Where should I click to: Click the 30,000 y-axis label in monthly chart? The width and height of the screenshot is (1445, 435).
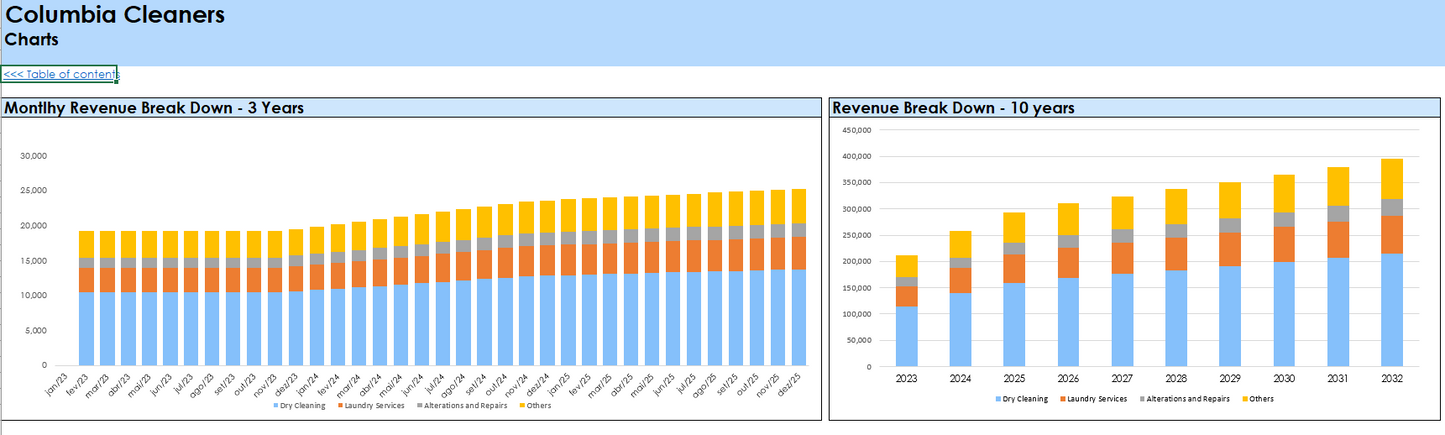coord(35,156)
